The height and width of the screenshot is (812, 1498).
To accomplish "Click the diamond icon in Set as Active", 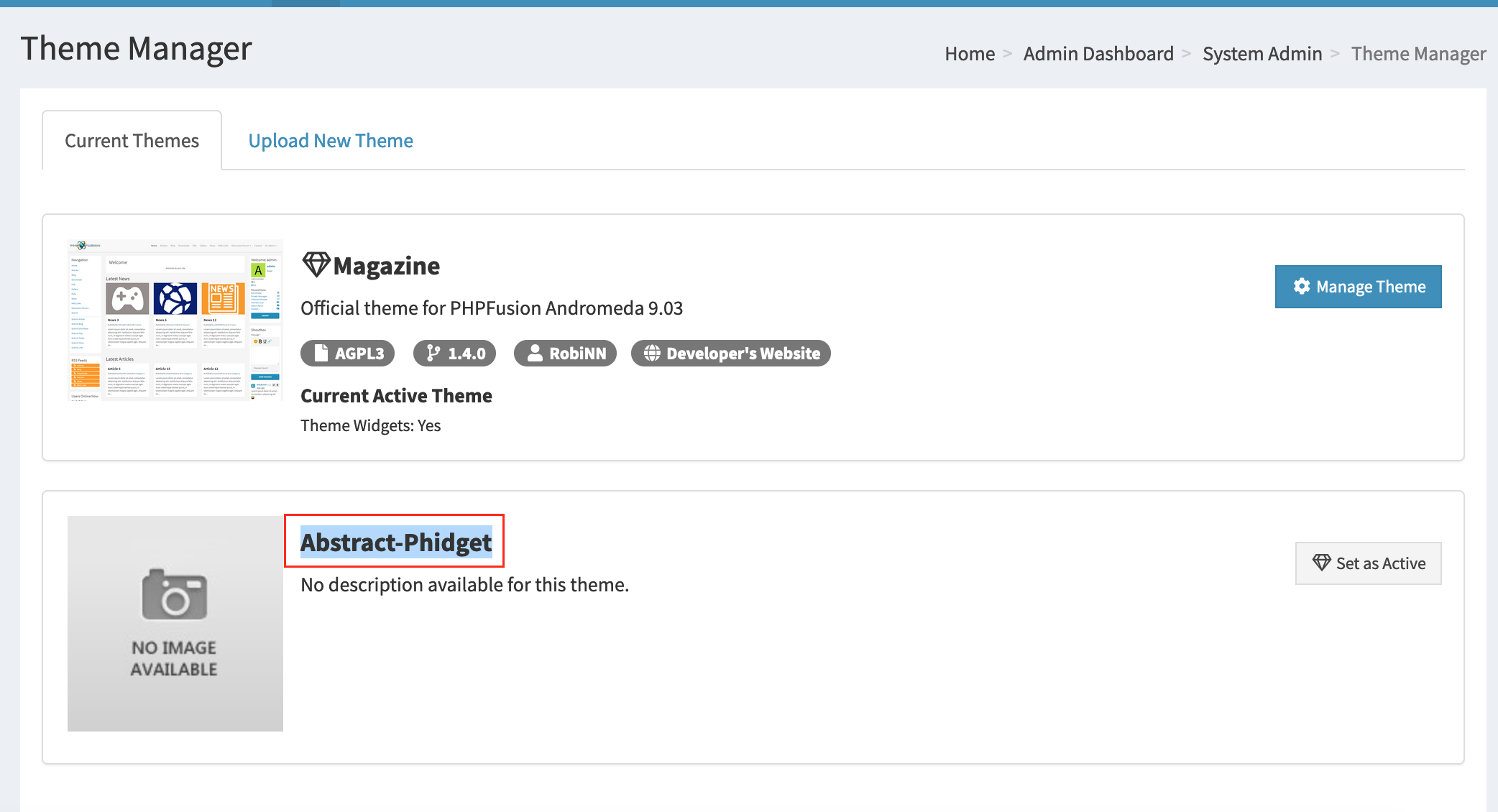I will click(1321, 563).
